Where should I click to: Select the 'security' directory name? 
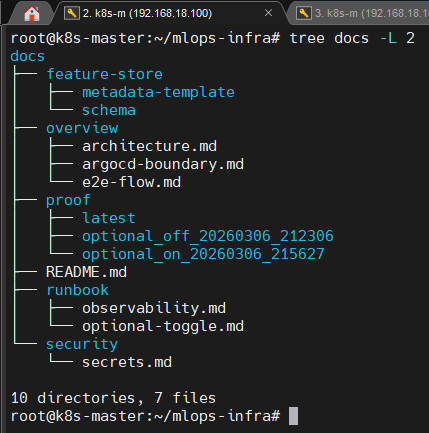tap(82, 344)
